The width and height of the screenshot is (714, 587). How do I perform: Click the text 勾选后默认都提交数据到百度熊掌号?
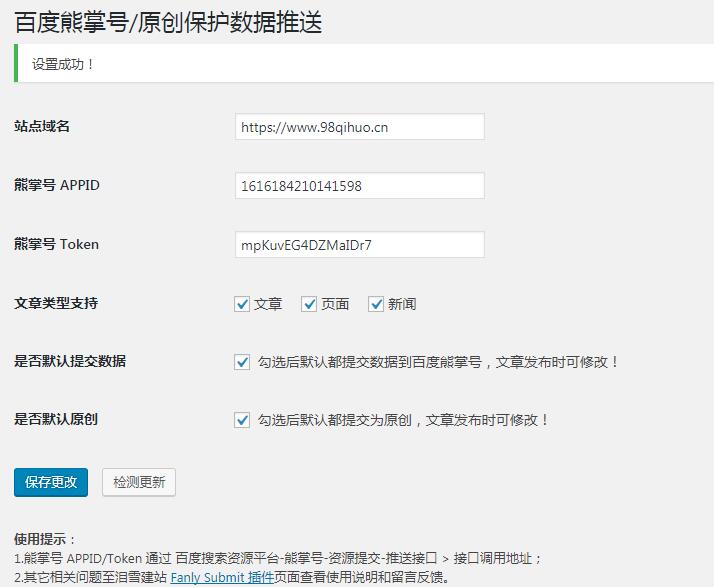370,362
